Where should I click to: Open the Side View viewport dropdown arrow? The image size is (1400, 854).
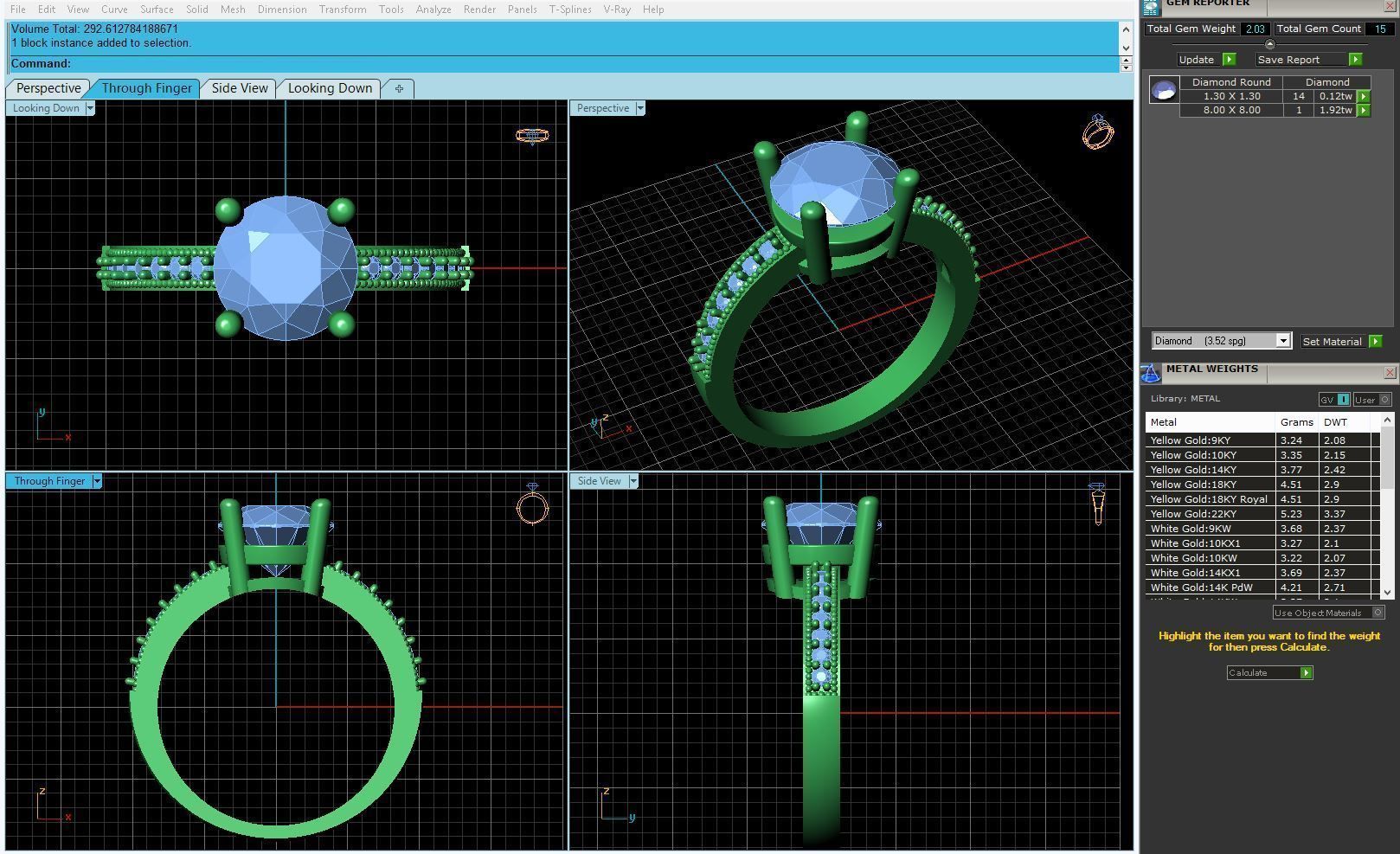pyautogui.click(x=633, y=481)
